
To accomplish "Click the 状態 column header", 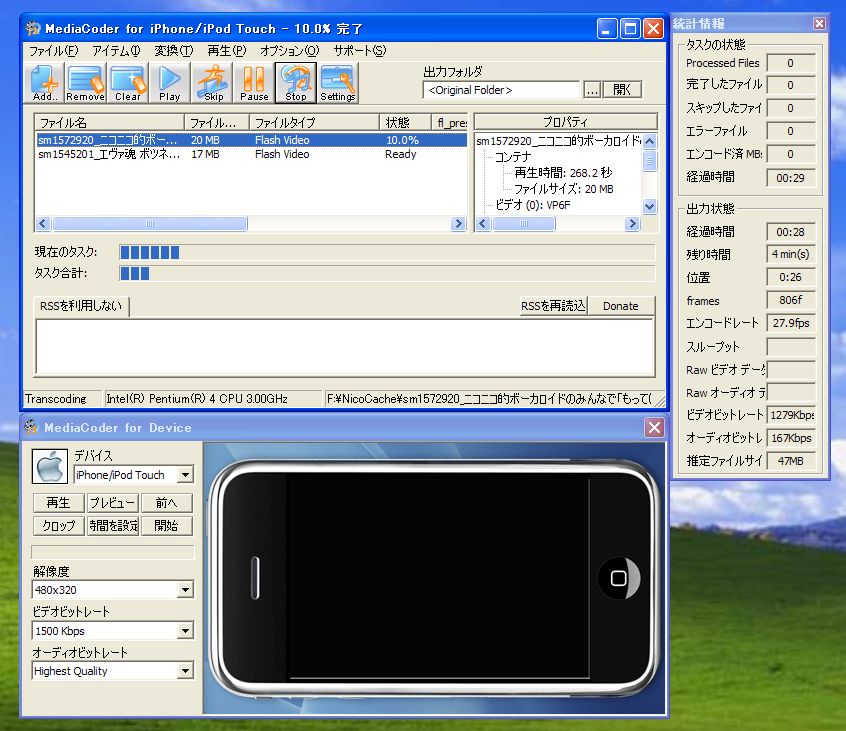I will (405, 122).
